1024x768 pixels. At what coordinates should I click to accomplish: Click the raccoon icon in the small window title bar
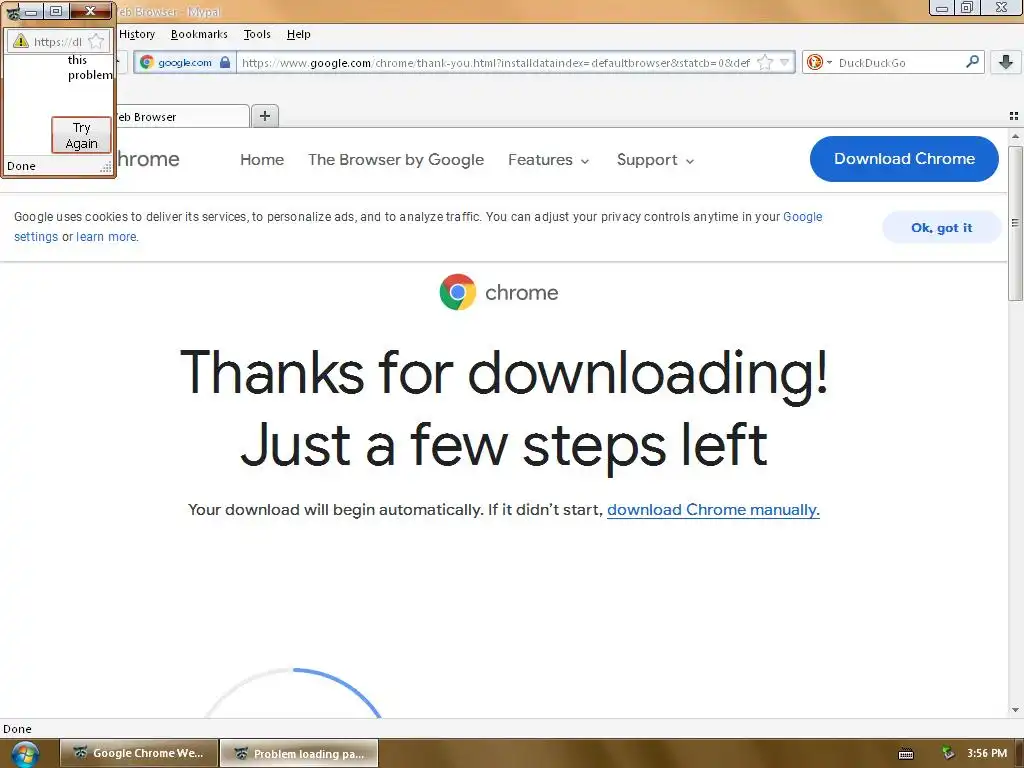click(x=13, y=12)
